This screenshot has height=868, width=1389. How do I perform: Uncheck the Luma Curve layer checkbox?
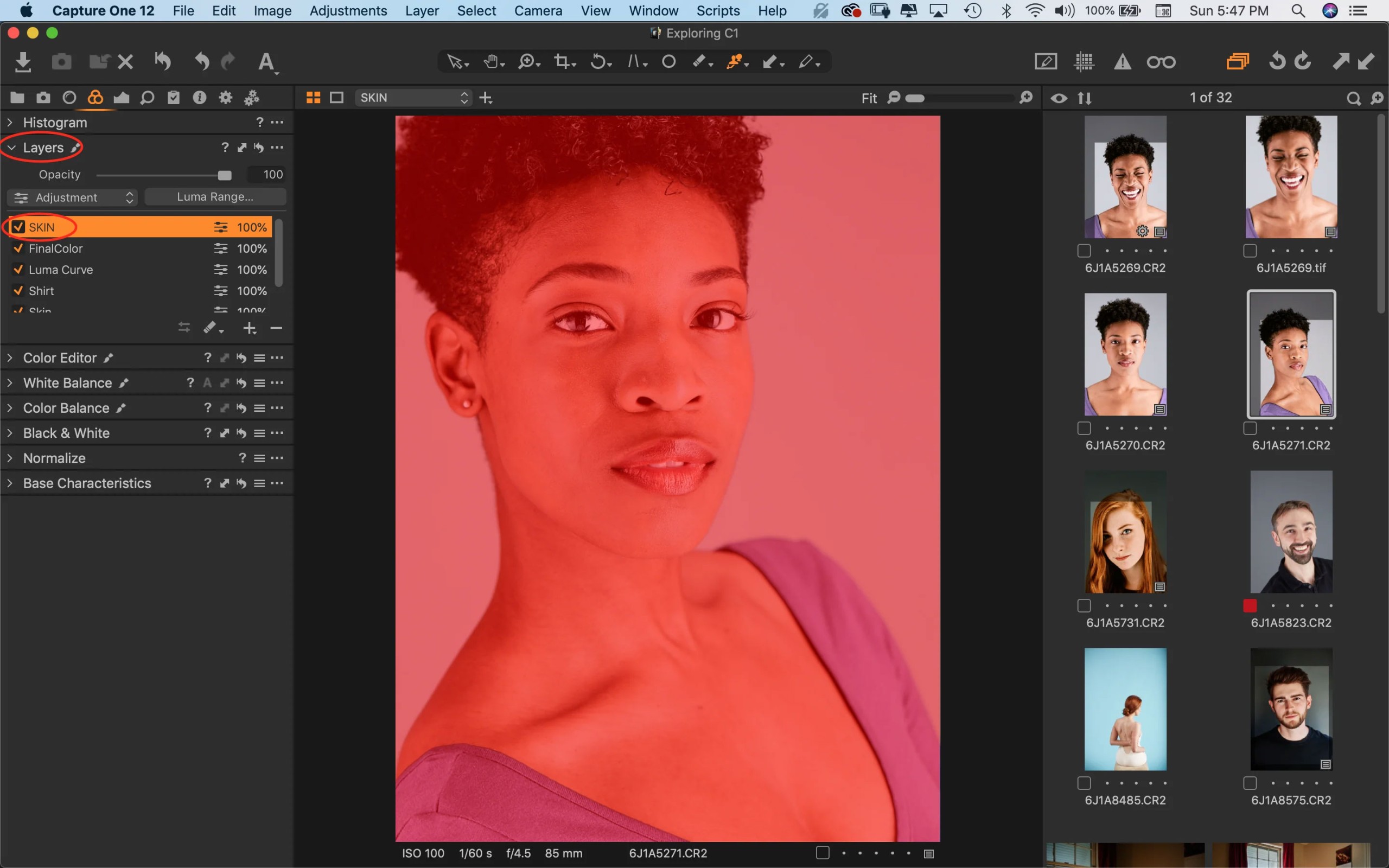pos(18,269)
